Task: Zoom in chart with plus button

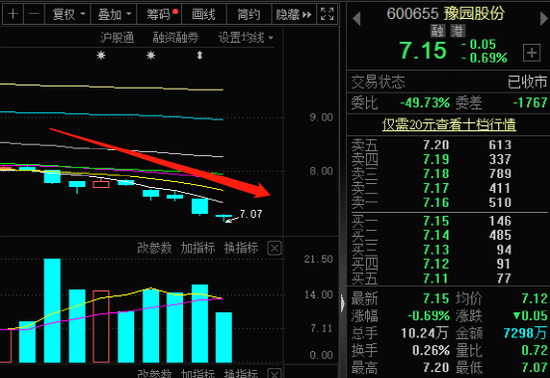Action: (13, 14)
